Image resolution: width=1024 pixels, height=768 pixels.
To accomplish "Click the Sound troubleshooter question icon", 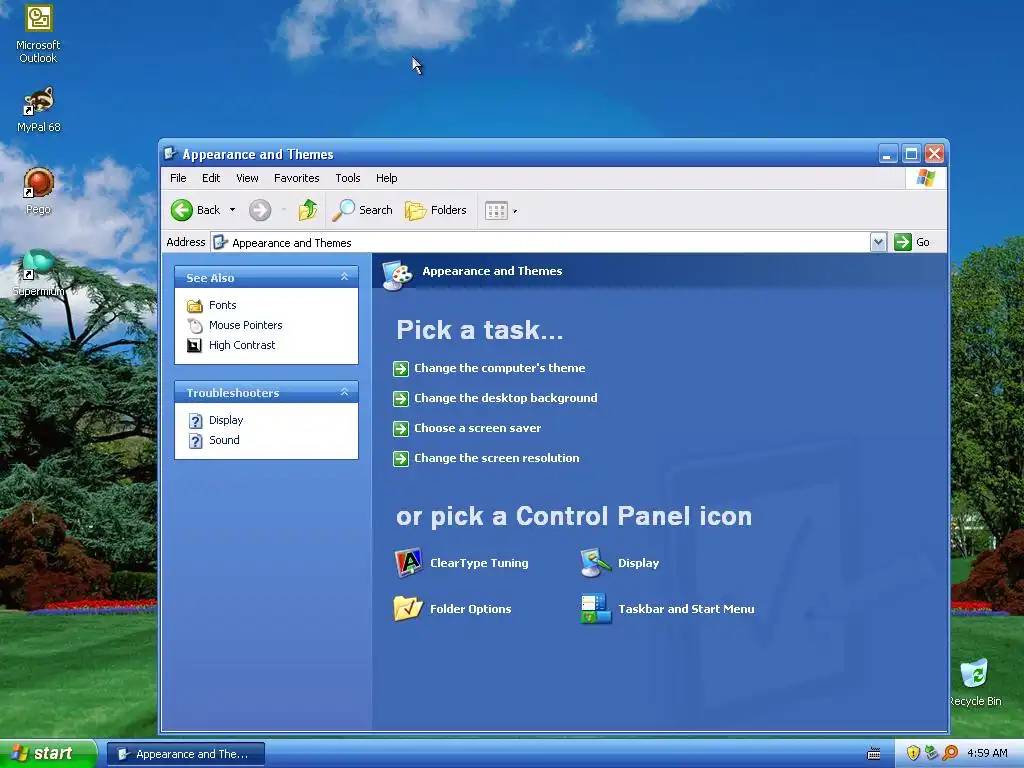I will tap(195, 441).
